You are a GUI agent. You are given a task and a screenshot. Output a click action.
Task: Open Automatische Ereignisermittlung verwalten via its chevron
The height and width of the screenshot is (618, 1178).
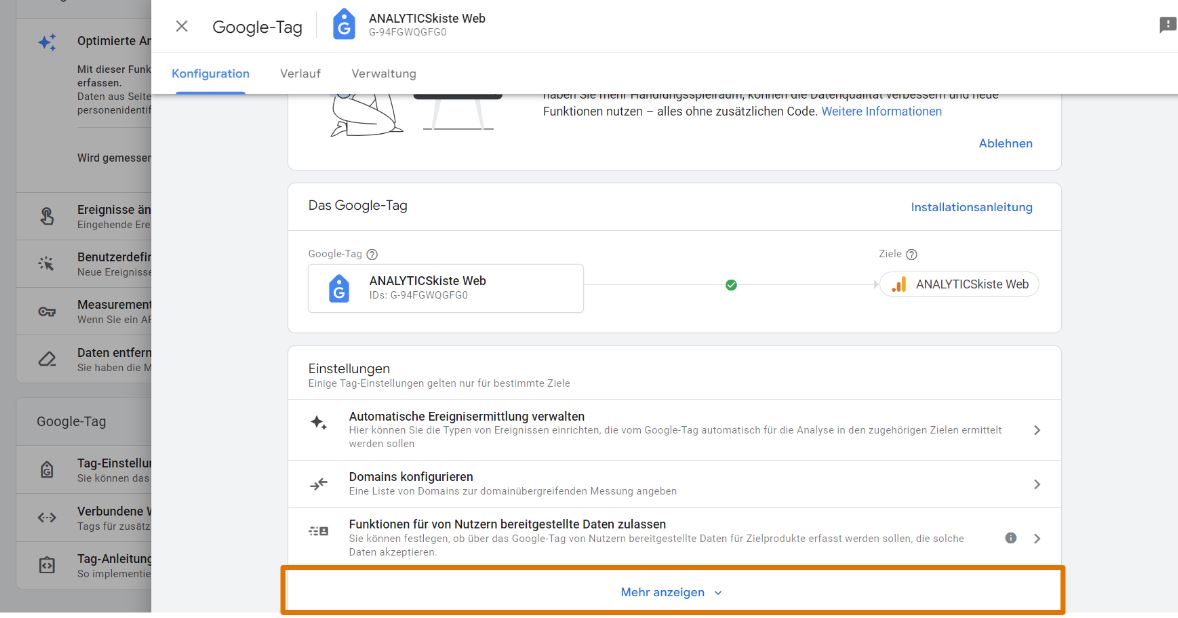click(1037, 429)
